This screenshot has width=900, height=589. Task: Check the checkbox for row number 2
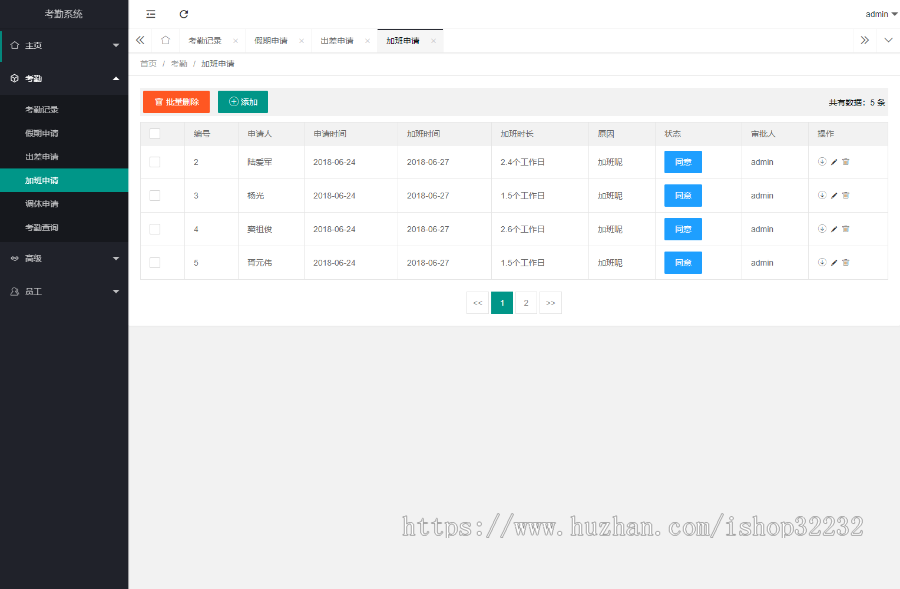154,162
